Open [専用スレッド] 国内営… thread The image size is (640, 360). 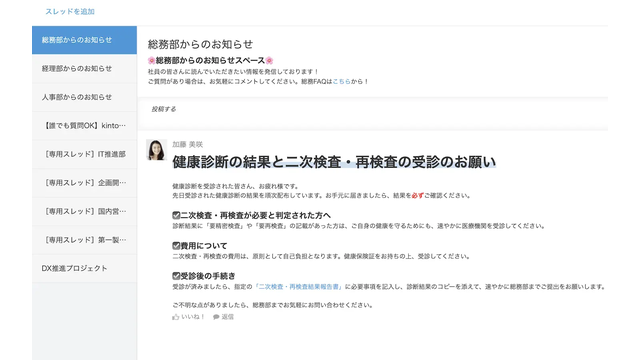tap(84, 211)
